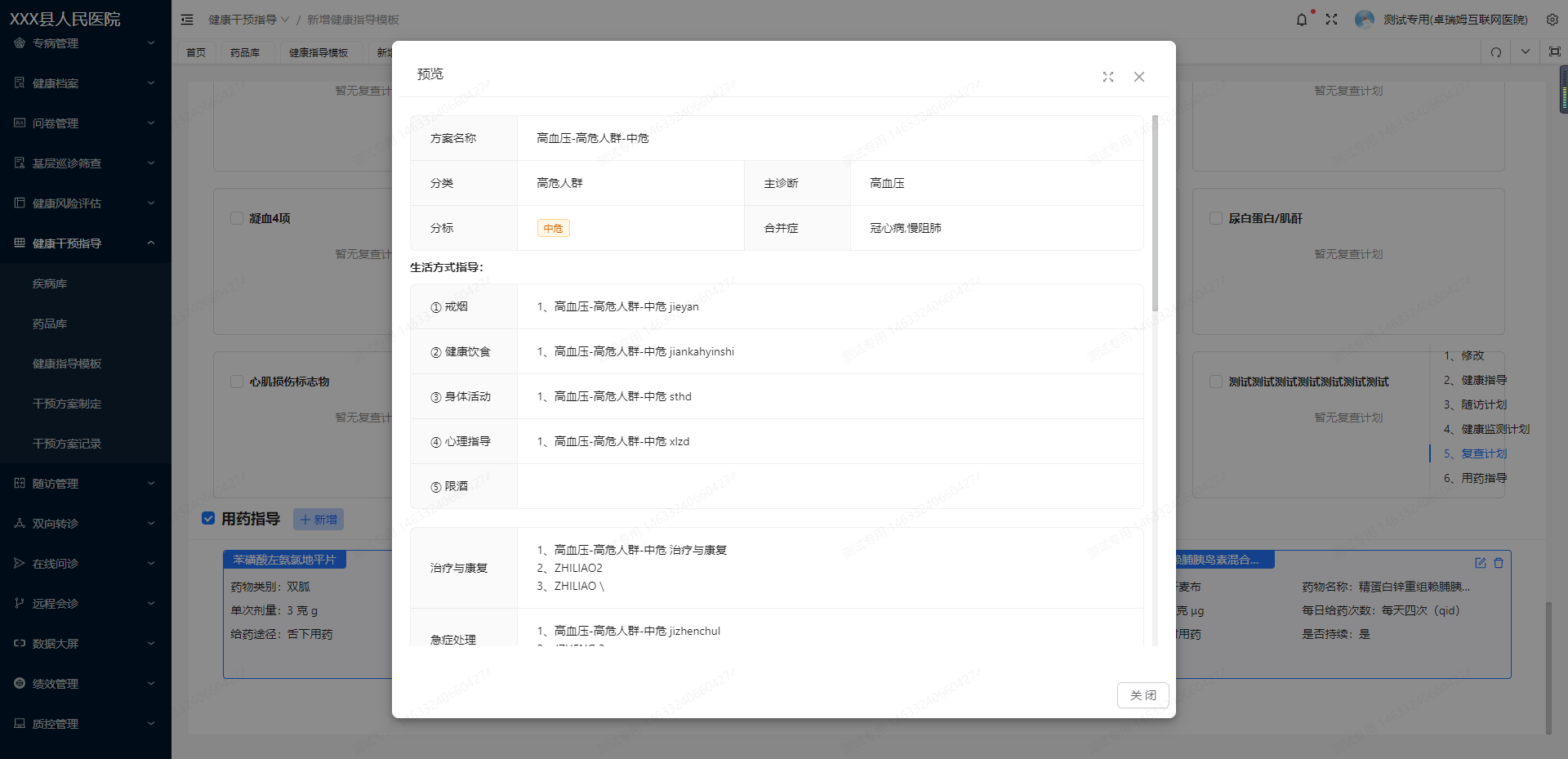1568x759 pixels.
Task: Jump to 用药指导 anchor link
Action: coord(1484,478)
